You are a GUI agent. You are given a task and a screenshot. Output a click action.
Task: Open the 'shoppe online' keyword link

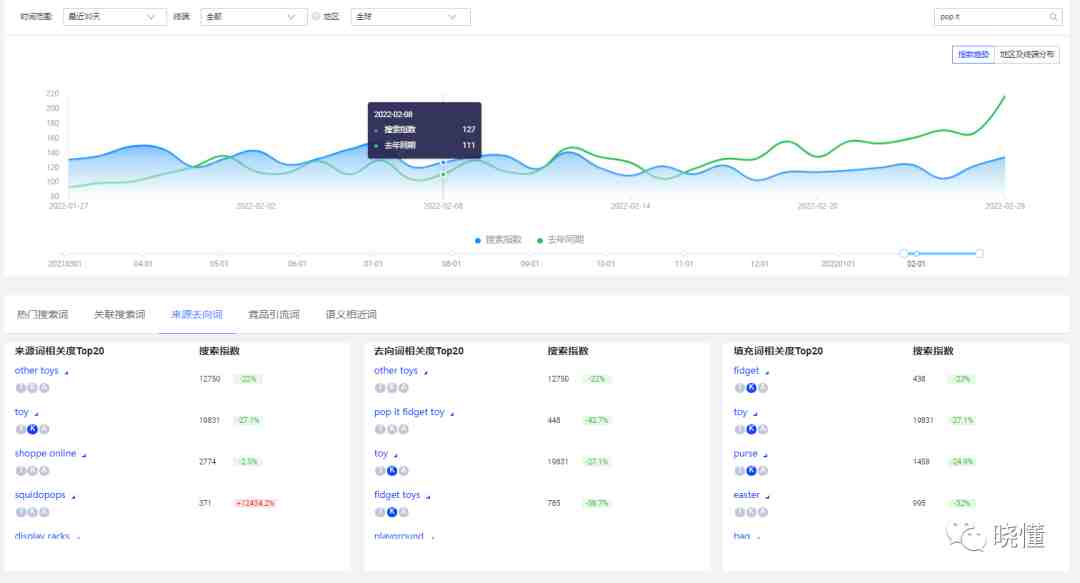[x=45, y=453]
